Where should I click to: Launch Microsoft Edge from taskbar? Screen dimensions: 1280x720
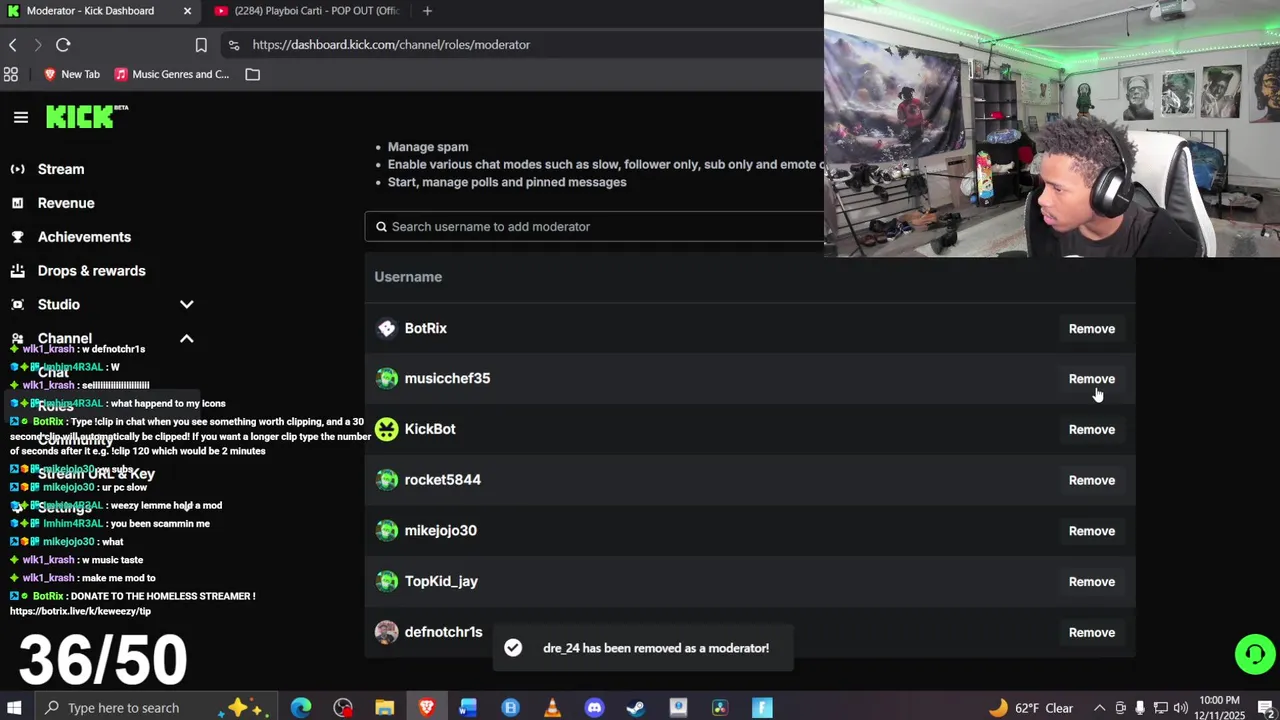(301, 708)
